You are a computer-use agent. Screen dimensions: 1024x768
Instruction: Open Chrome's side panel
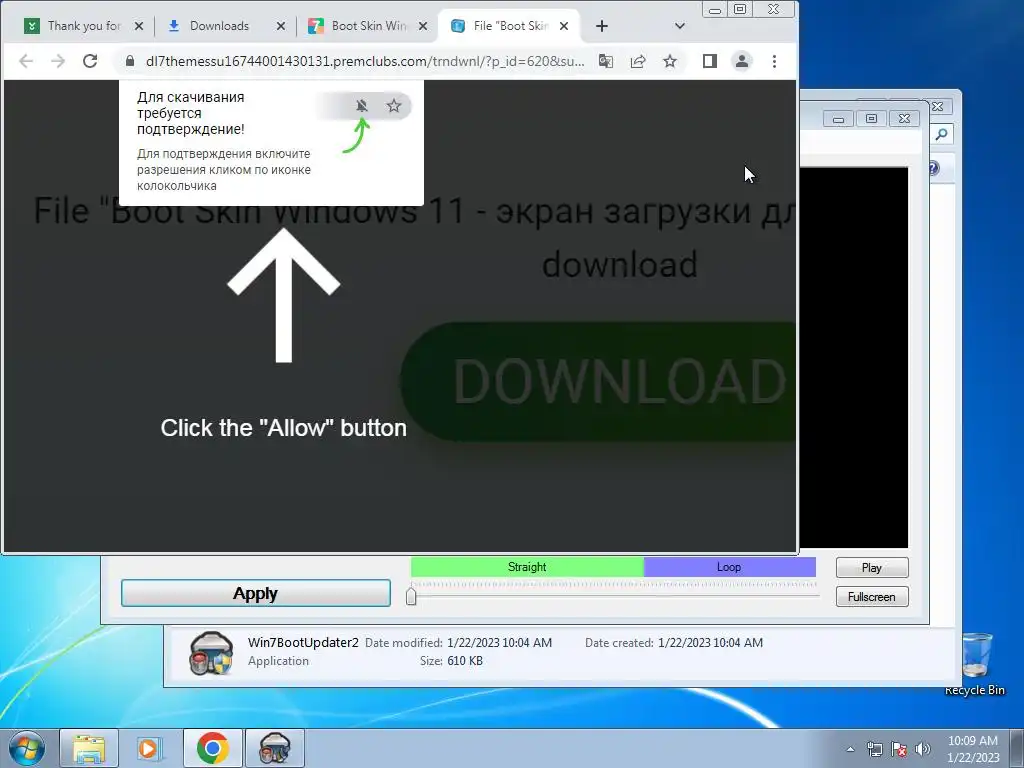pos(710,61)
